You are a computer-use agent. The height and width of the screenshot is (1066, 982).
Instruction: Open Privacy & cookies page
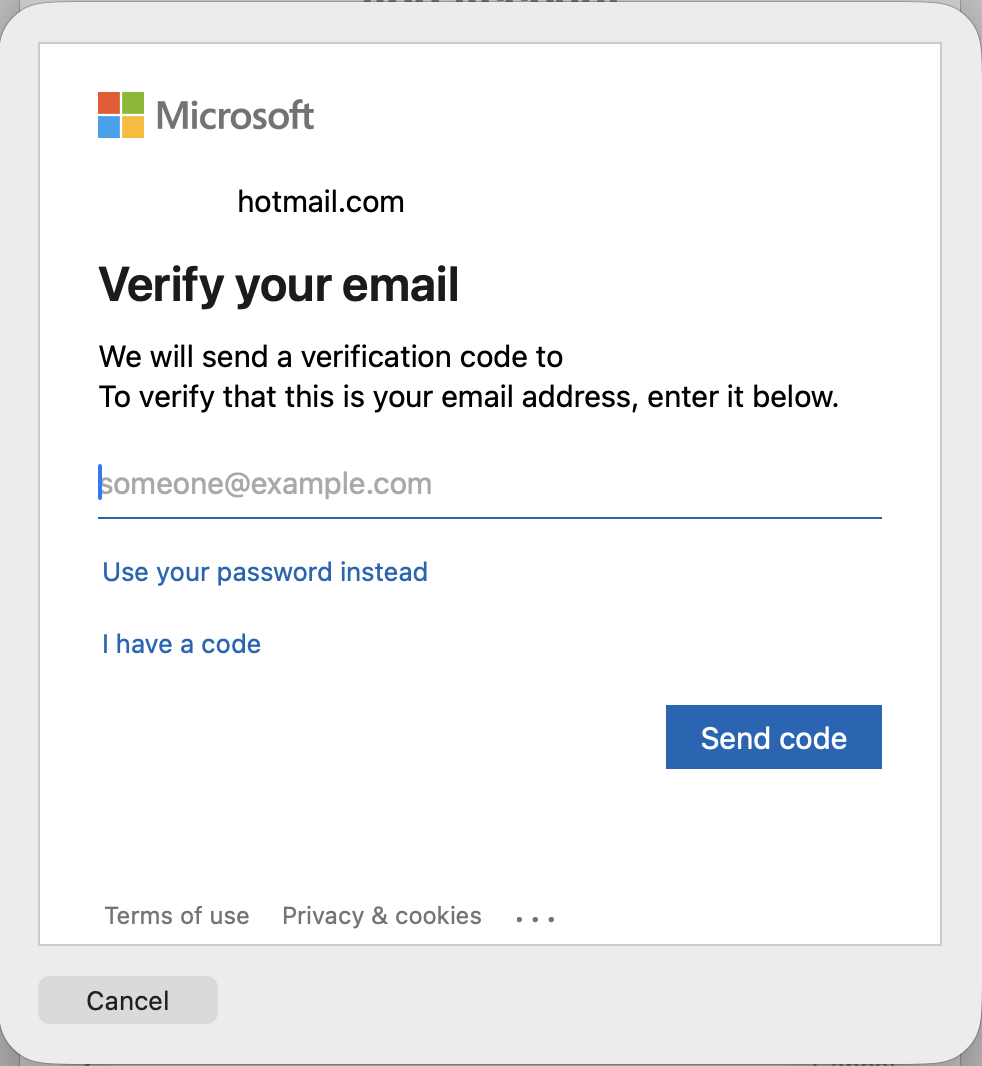[x=381, y=916]
